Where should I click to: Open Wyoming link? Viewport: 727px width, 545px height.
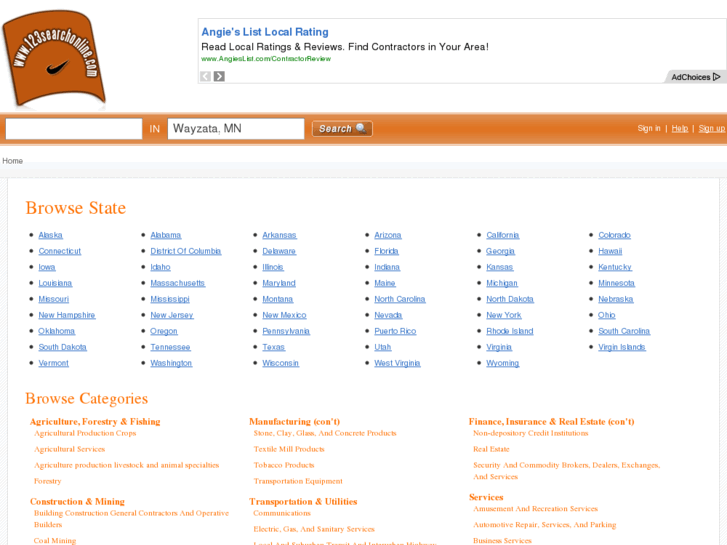[x=503, y=363]
